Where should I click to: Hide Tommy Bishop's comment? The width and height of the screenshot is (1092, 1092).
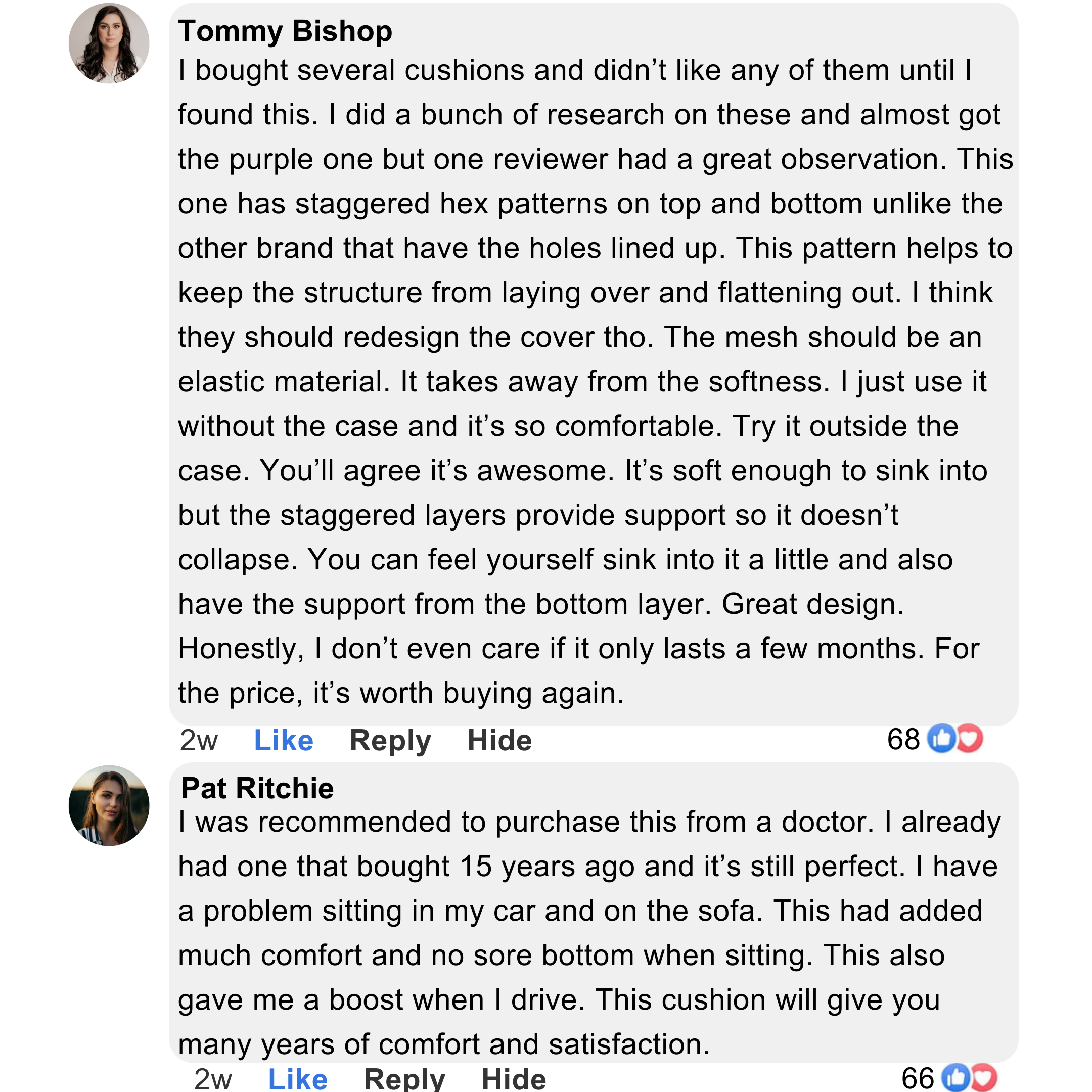(x=499, y=740)
